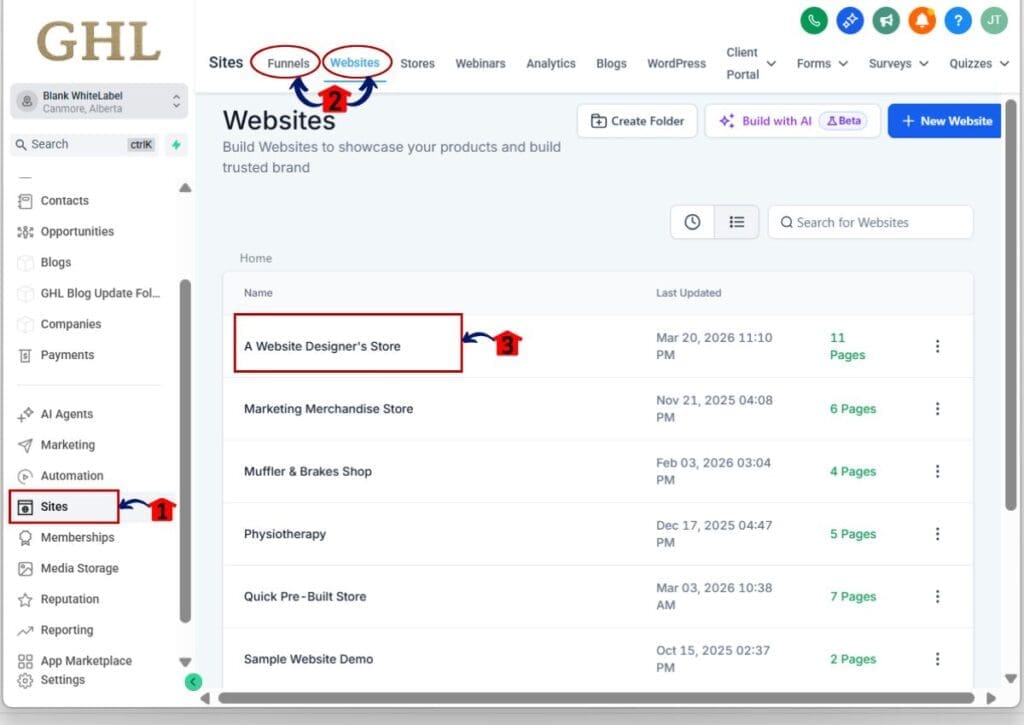This screenshot has height=725, width=1024.
Task: Click inside the Search for Websites field
Action: [870, 222]
